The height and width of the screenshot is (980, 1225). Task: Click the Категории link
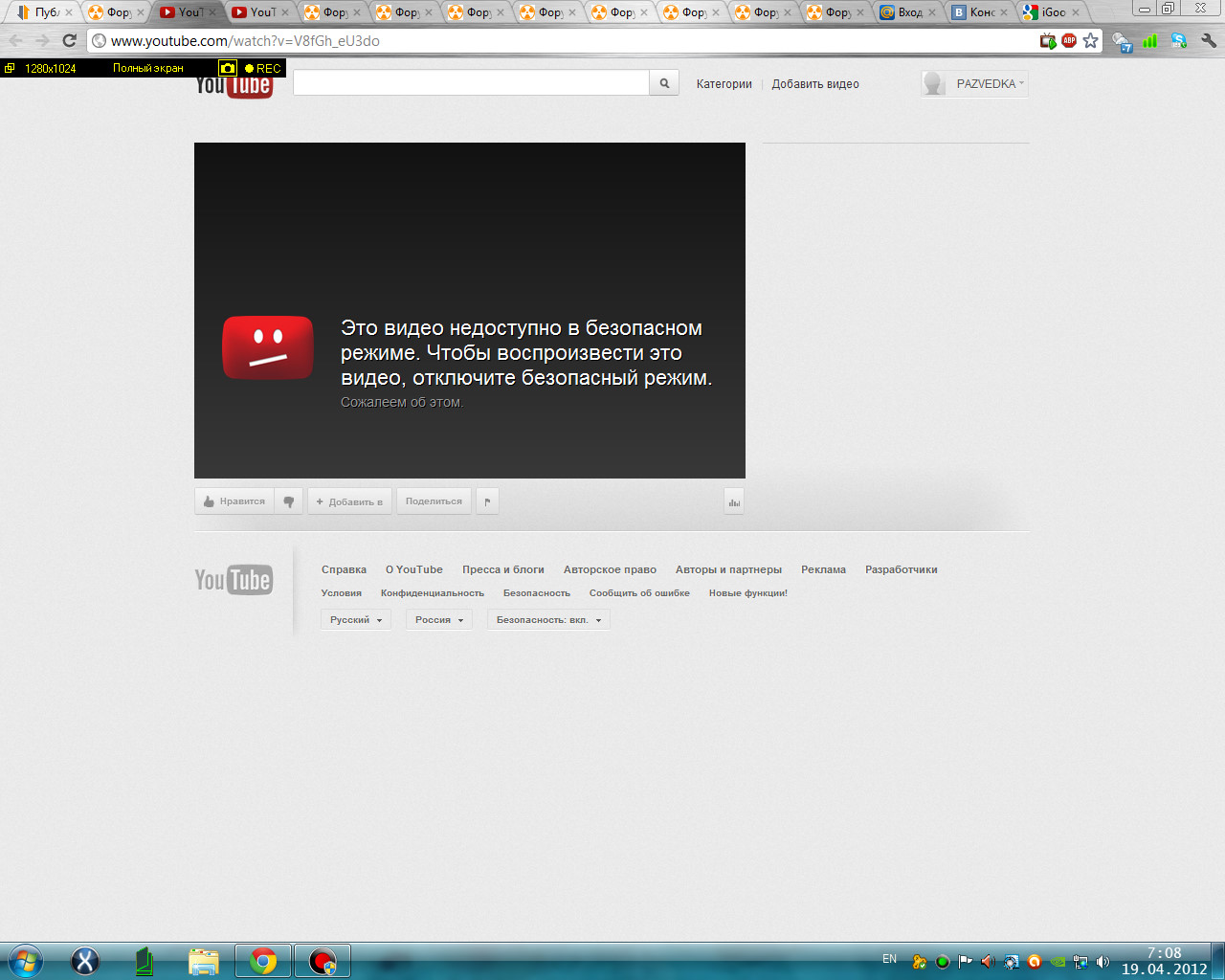(x=724, y=84)
